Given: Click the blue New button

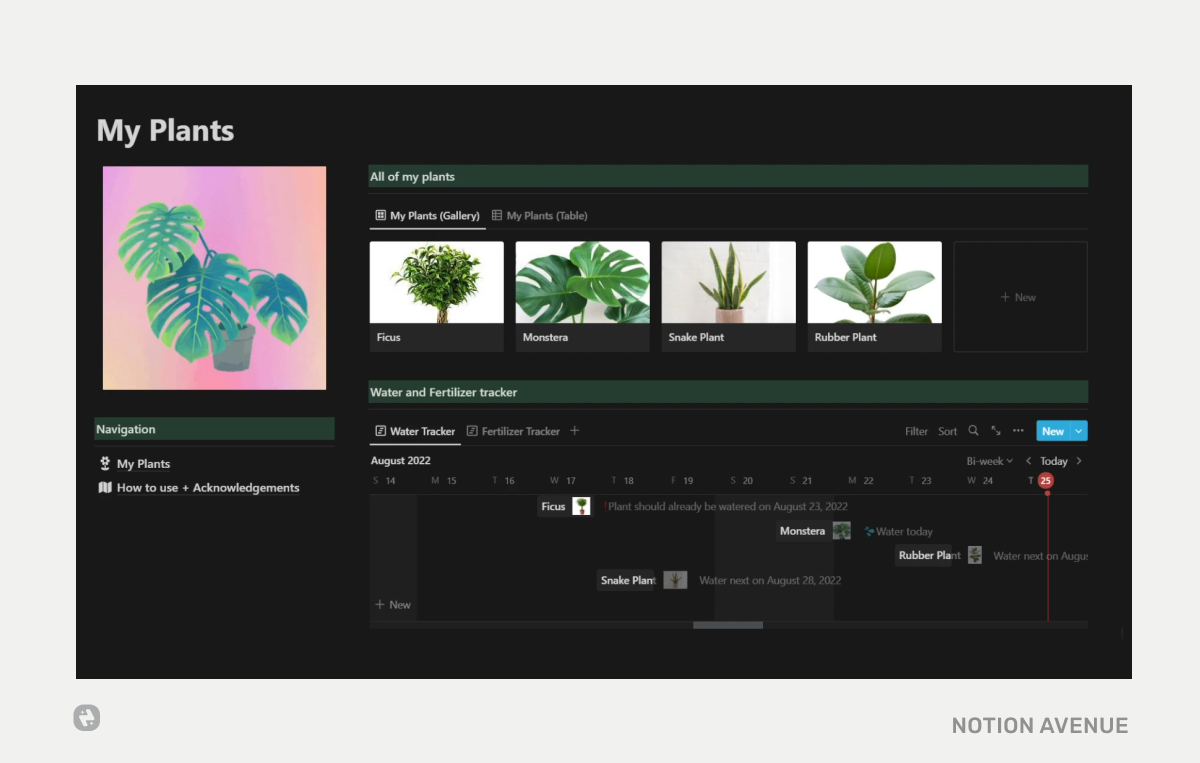Looking at the screenshot, I should click(x=1054, y=430).
